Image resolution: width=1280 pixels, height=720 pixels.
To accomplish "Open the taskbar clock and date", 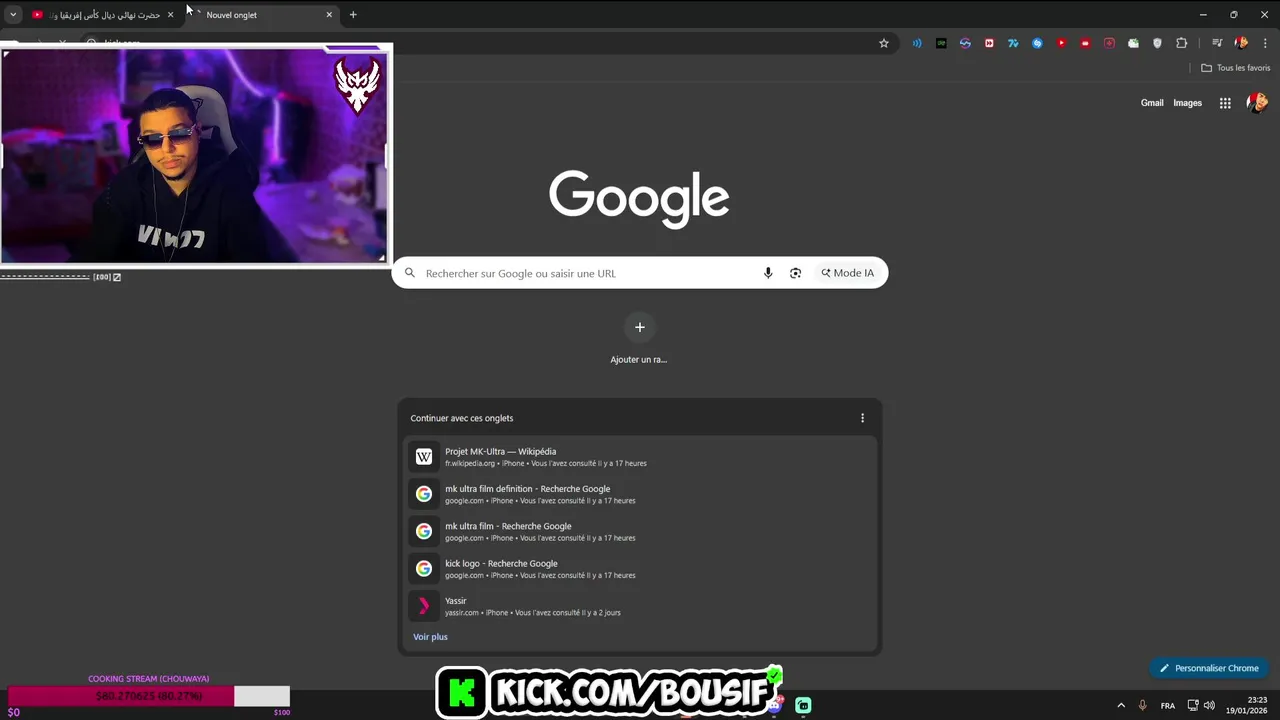I will point(1248,705).
